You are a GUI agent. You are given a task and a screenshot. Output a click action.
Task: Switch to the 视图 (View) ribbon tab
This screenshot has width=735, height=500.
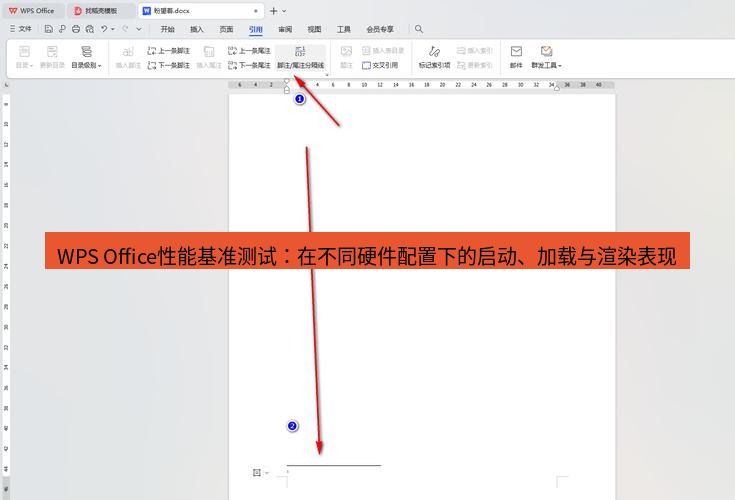coord(314,29)
